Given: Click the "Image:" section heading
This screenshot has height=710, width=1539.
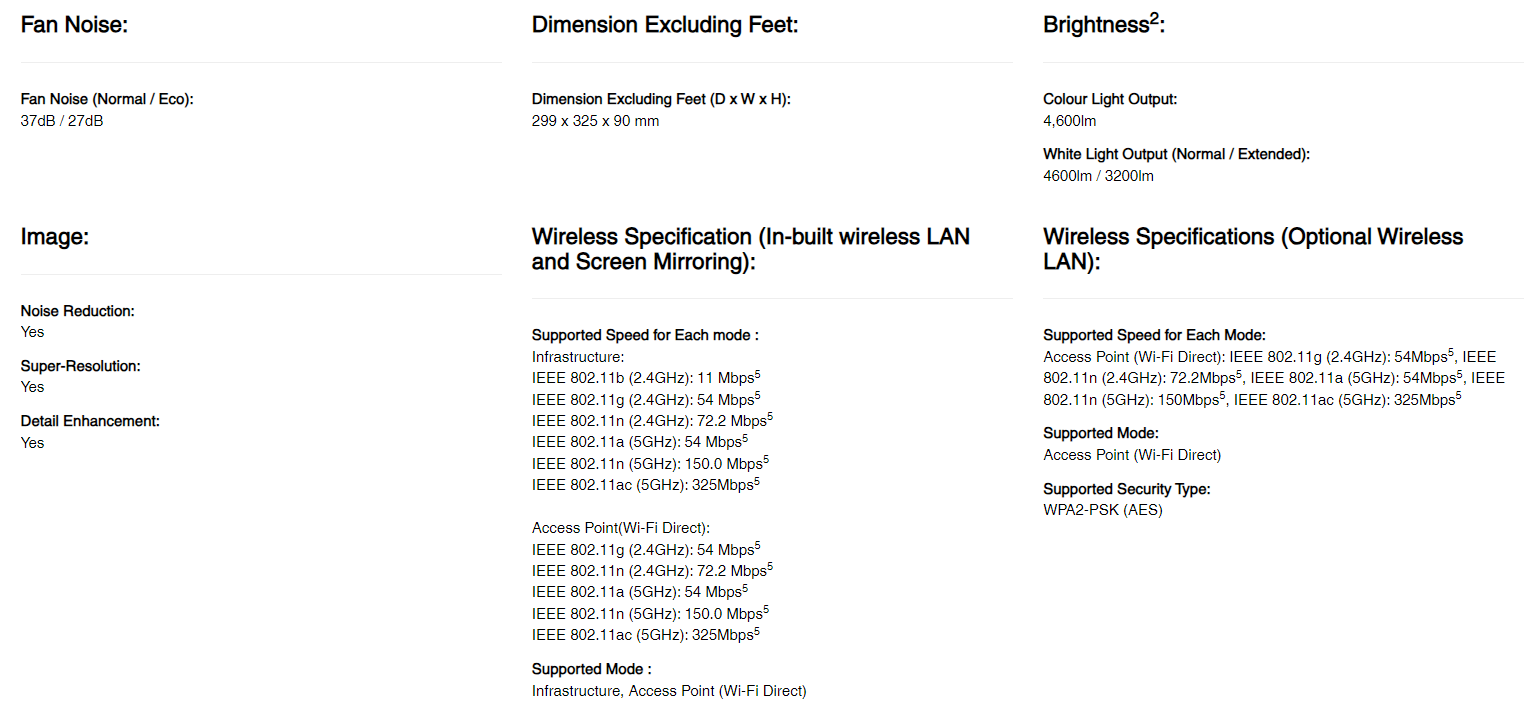Looking at the screenshot, I should pos(55,237).
